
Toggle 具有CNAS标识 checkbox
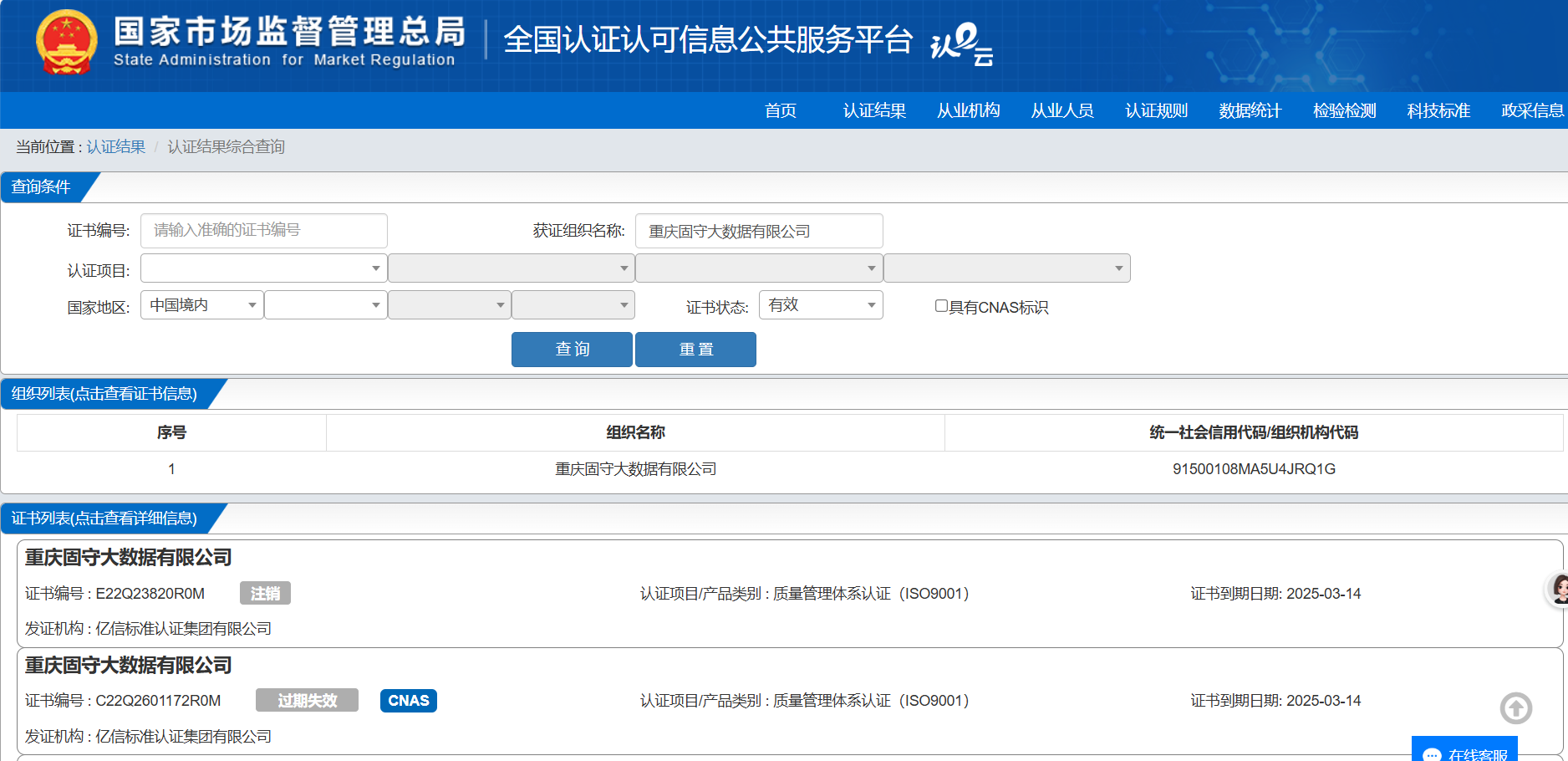(941, 306)
